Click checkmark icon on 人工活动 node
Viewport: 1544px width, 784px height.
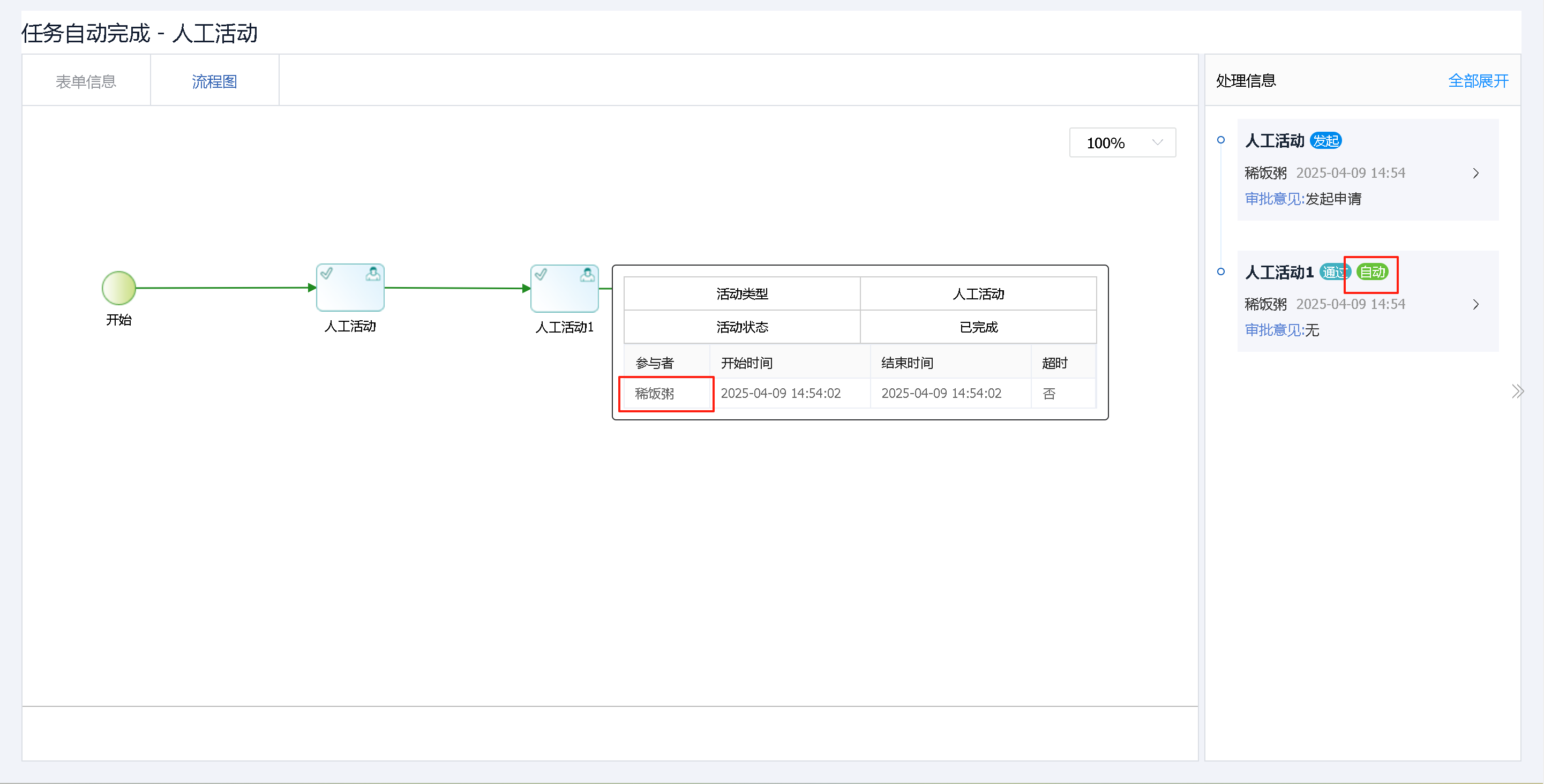[x=327, y=274]
